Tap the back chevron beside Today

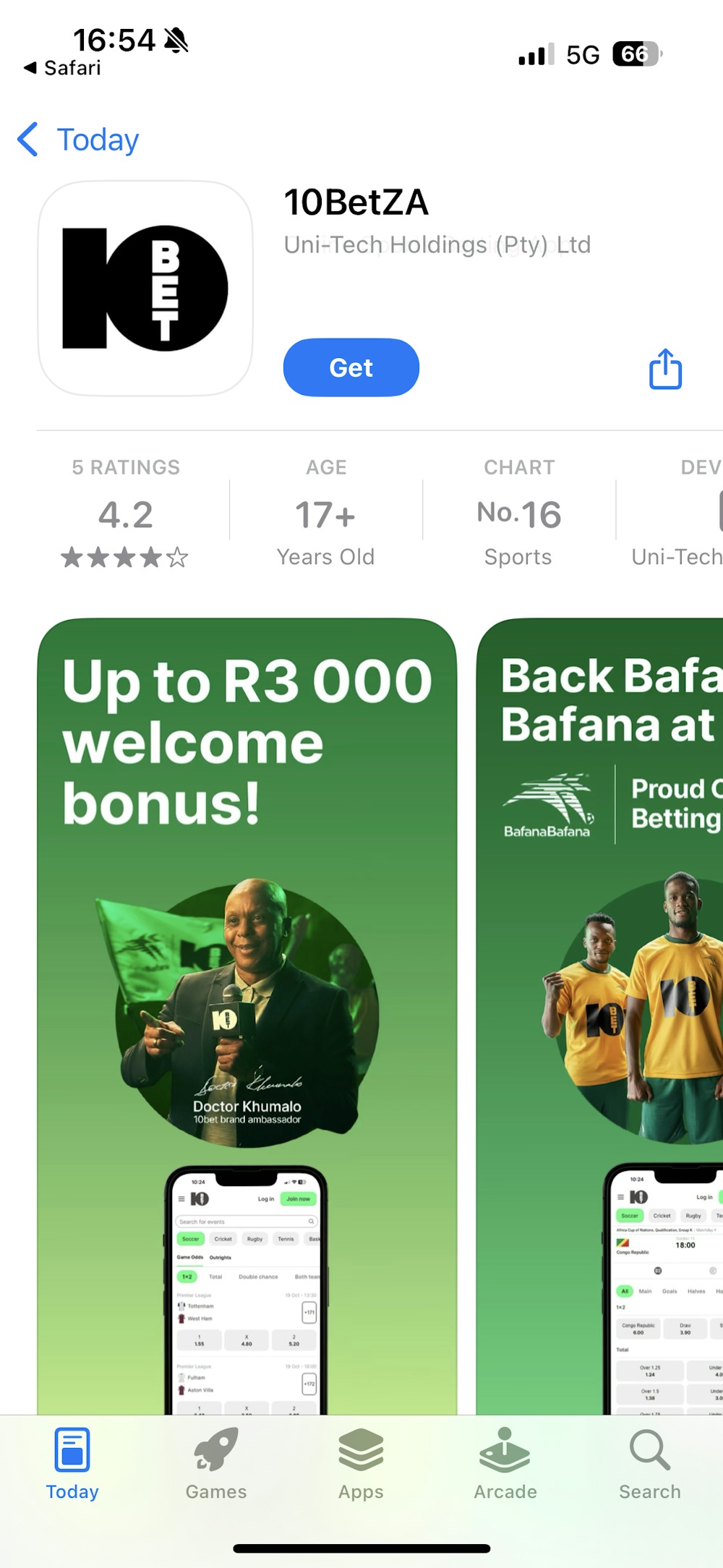pyautogui.click(x=27, y=139)
